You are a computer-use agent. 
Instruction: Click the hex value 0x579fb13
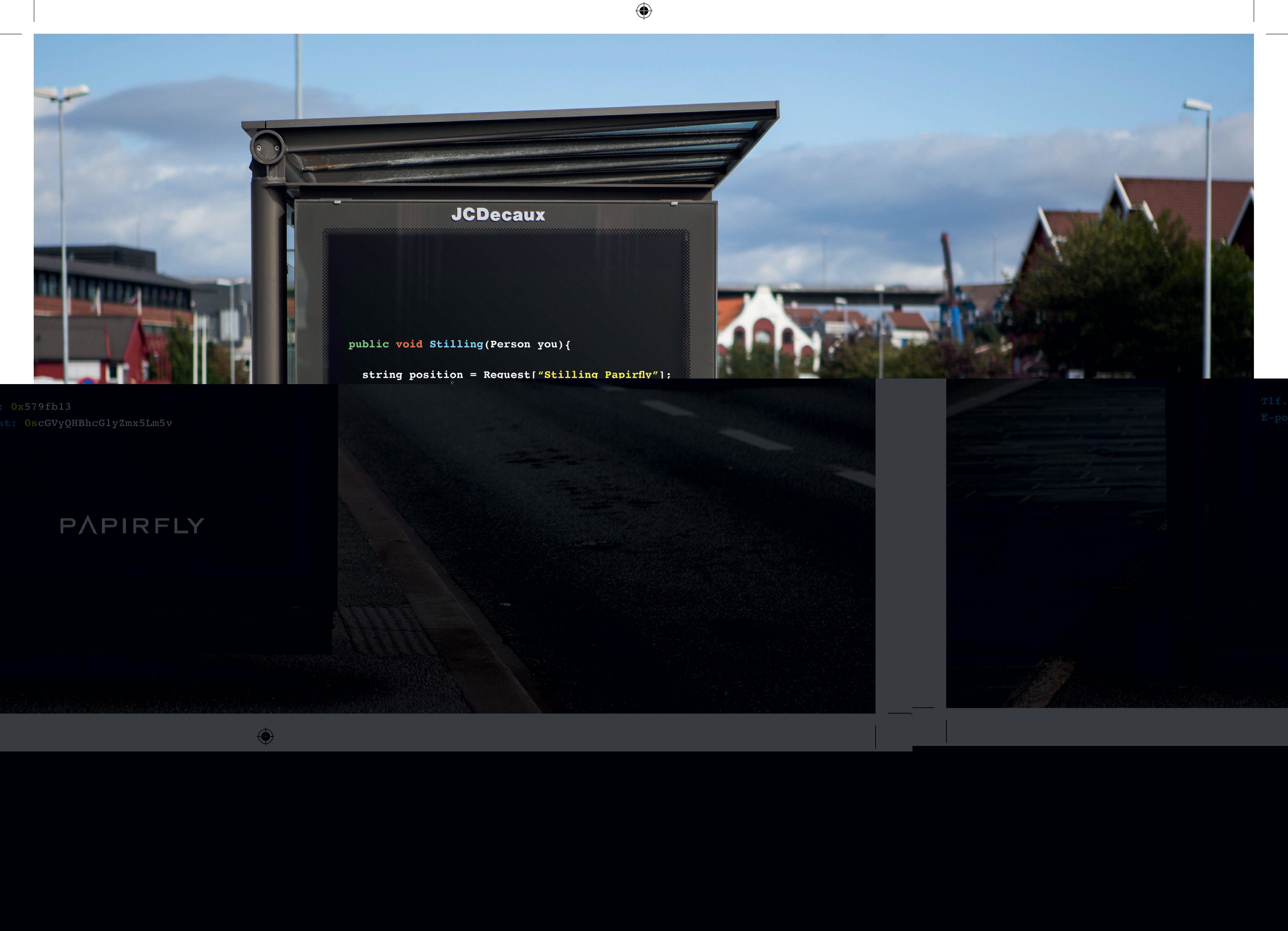coord(41,407)
